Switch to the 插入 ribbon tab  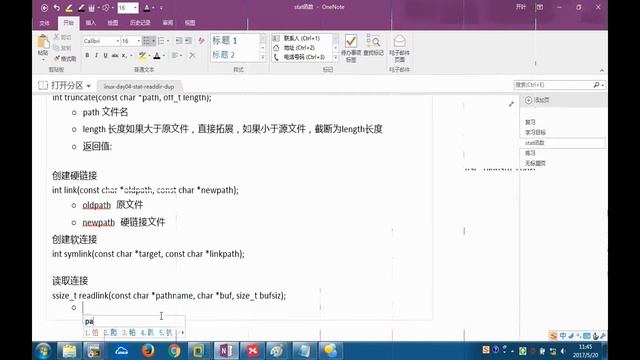pyautogui.click(x=91, y=23)
